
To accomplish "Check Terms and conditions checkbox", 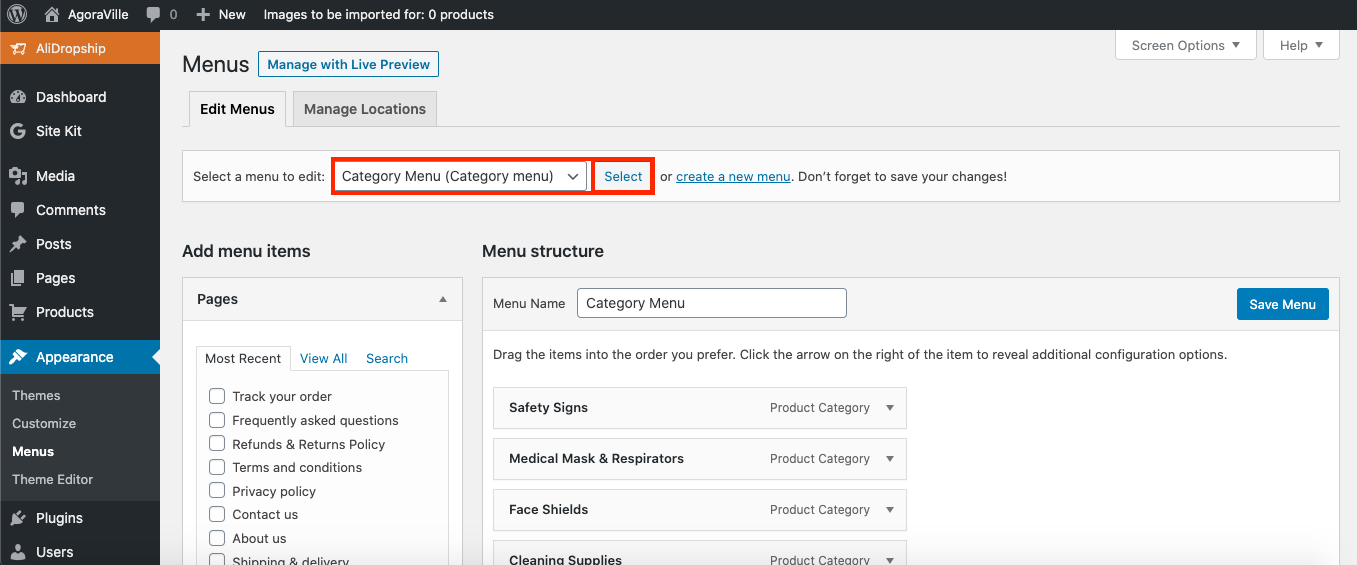I will [217, 467].
